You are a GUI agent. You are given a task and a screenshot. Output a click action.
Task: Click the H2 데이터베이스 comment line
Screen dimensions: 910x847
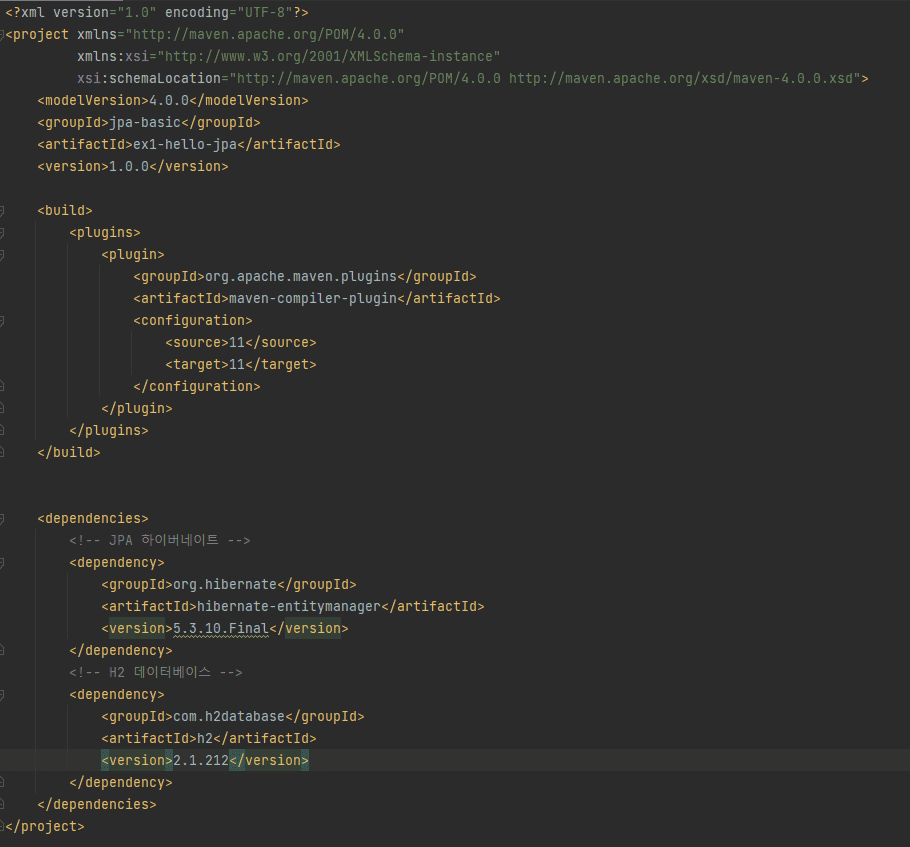156,672
